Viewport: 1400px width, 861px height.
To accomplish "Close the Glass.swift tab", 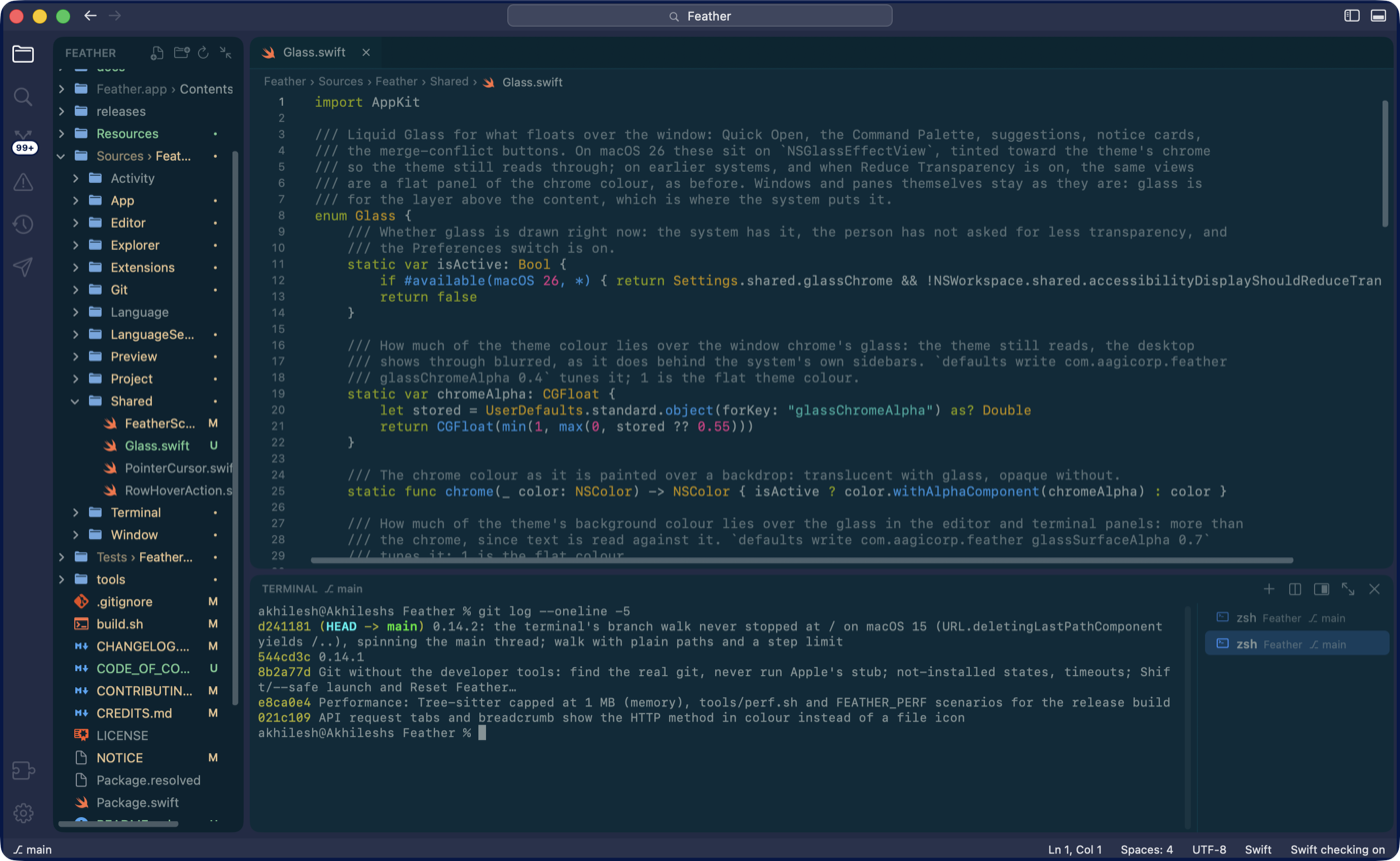I will [x=366, y=53].
